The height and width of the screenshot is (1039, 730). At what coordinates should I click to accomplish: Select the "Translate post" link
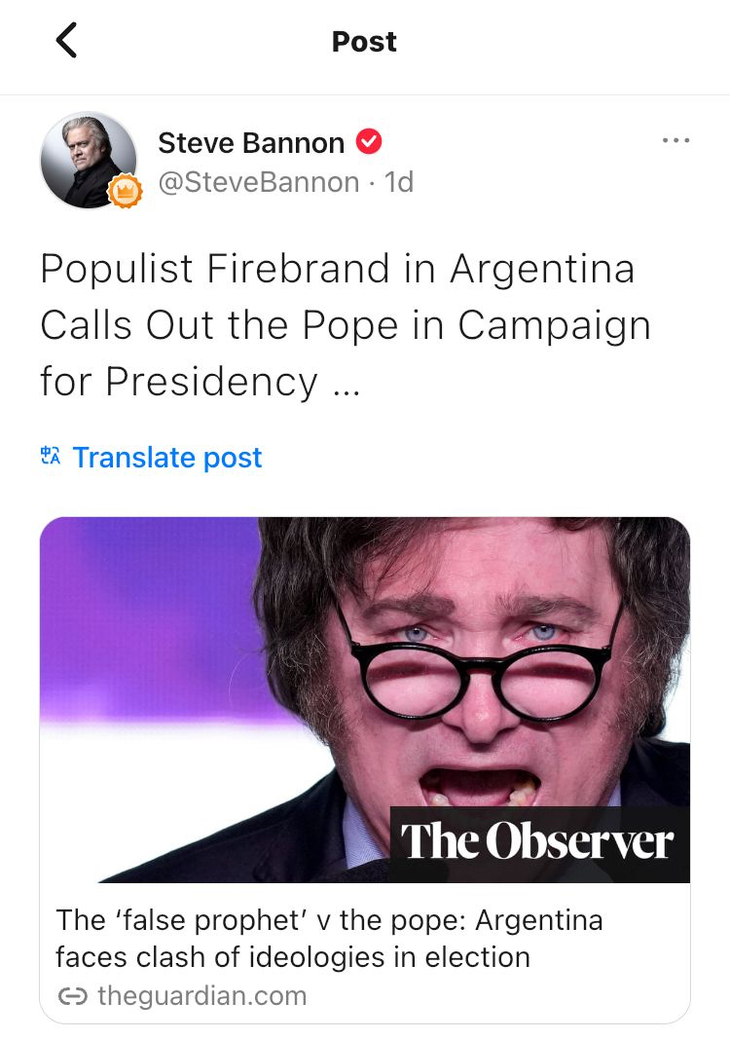pos(167,457)
